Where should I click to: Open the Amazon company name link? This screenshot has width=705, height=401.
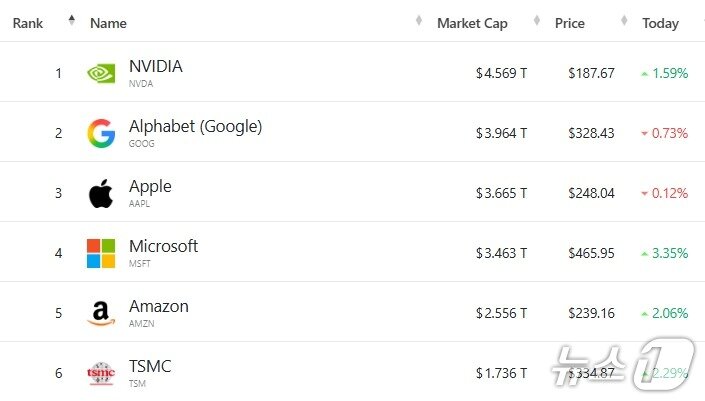(158, 307)
